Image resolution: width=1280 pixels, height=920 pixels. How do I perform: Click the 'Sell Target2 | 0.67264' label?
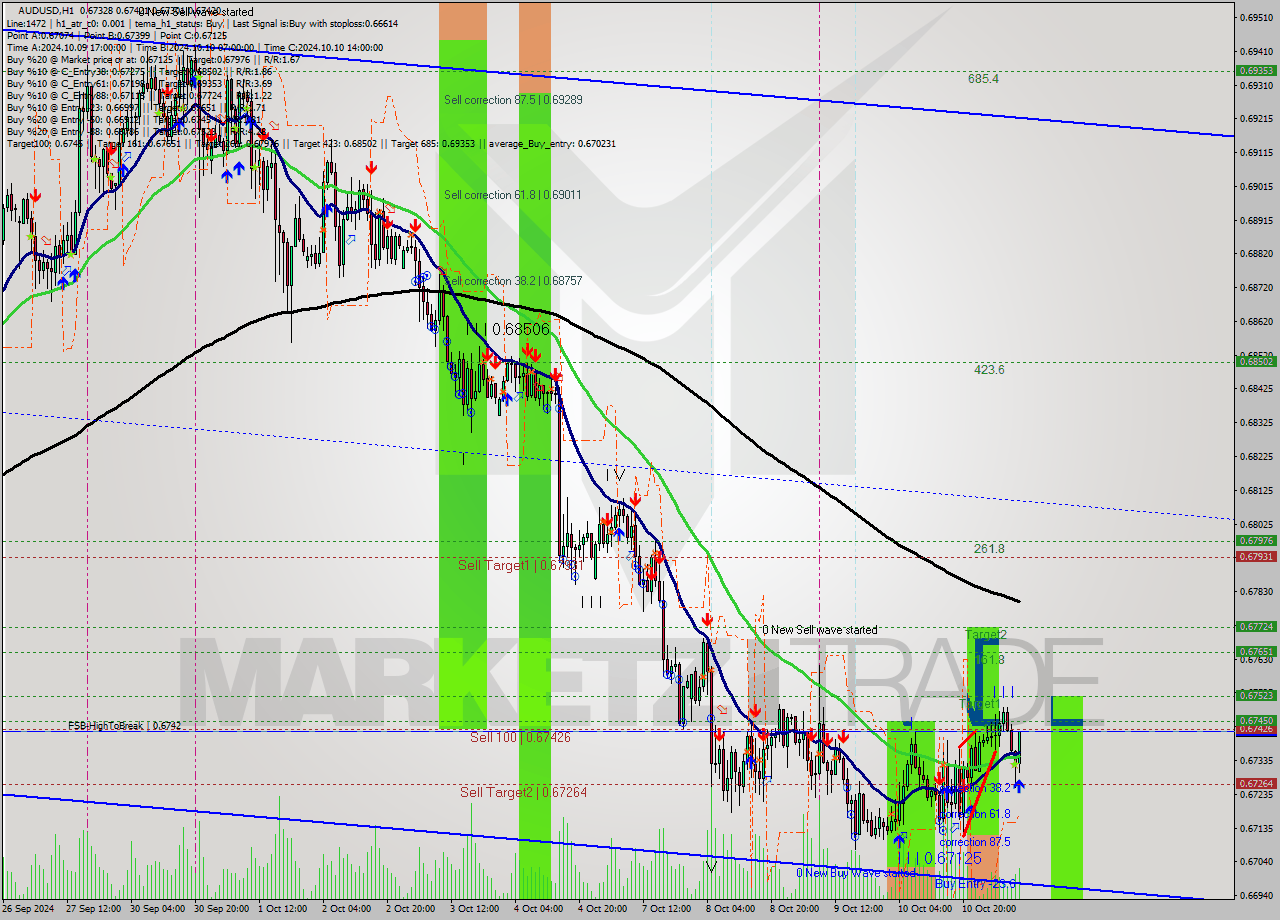(523, 792)
